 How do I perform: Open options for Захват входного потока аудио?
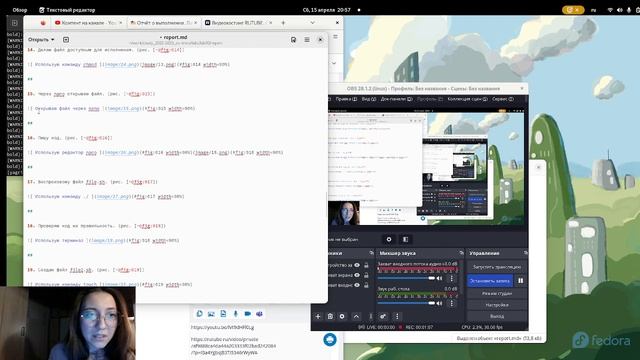click(451, 278)
